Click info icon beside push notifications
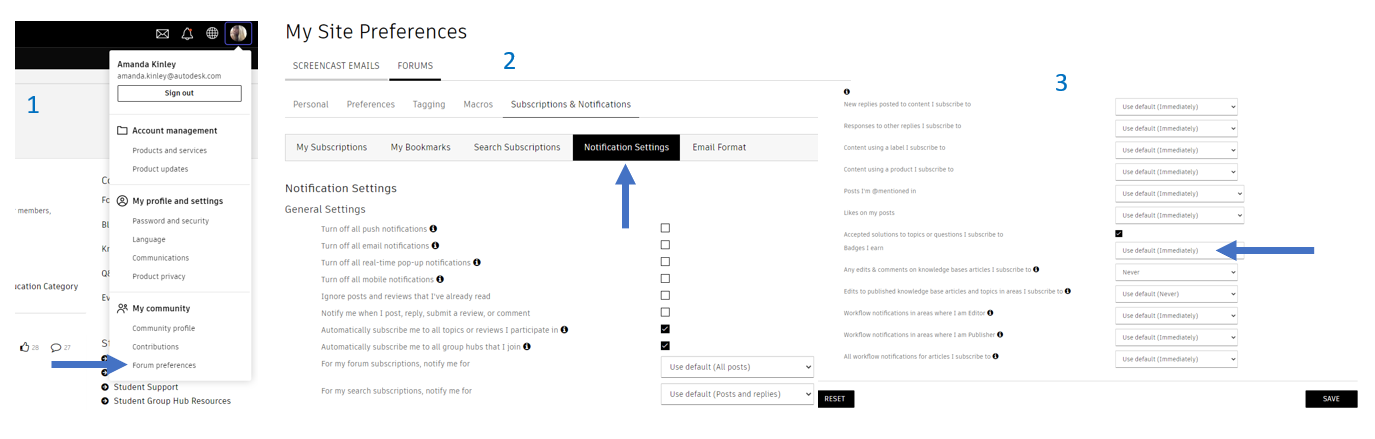Image resolution: width=1375 pixels, height=439 pixels. coord(433,229)
